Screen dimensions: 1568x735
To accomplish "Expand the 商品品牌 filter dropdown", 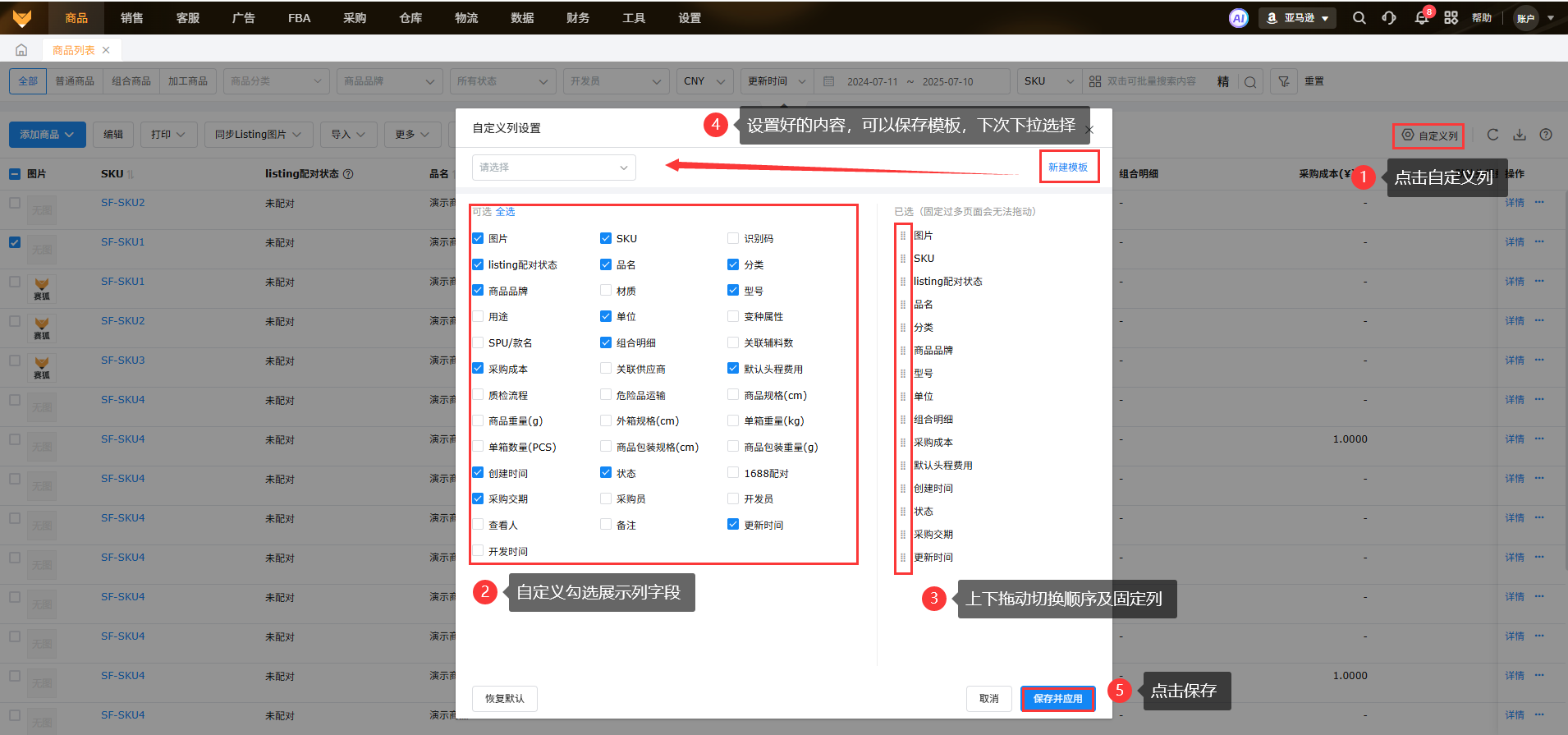I will pyautogui.click(x=389, y=81).
